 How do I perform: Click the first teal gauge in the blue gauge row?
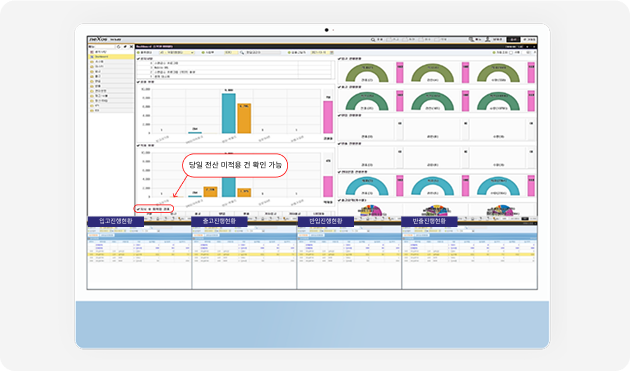pyautogui.click(x=367, y=186)
